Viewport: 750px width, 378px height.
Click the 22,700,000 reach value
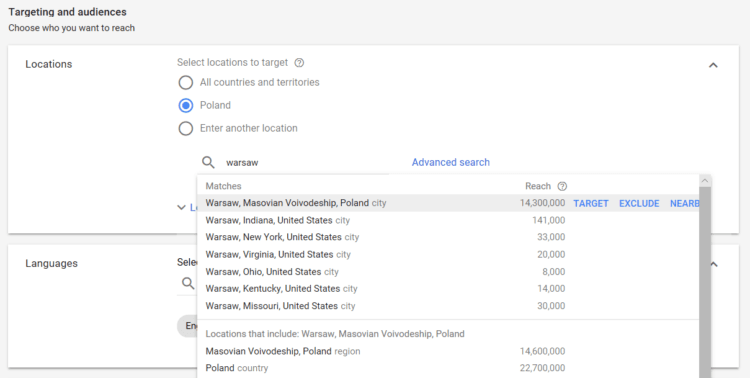(x=542, y=368)
